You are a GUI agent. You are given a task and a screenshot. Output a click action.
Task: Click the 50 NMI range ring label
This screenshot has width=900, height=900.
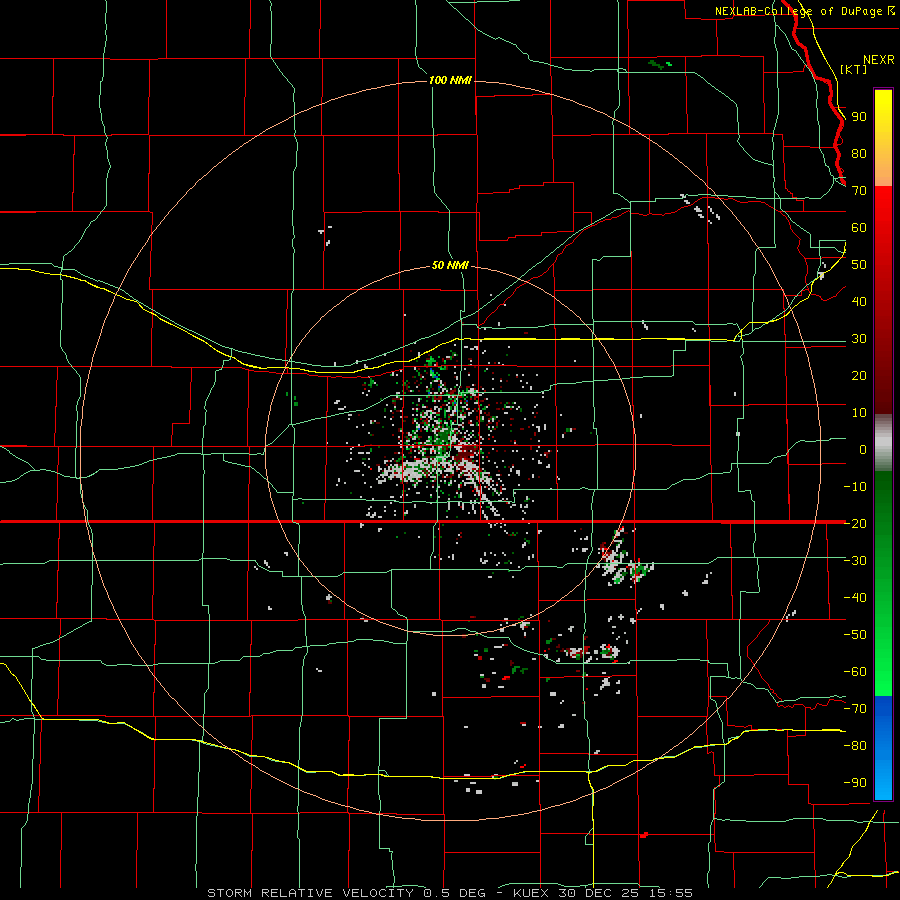[450, 265]
